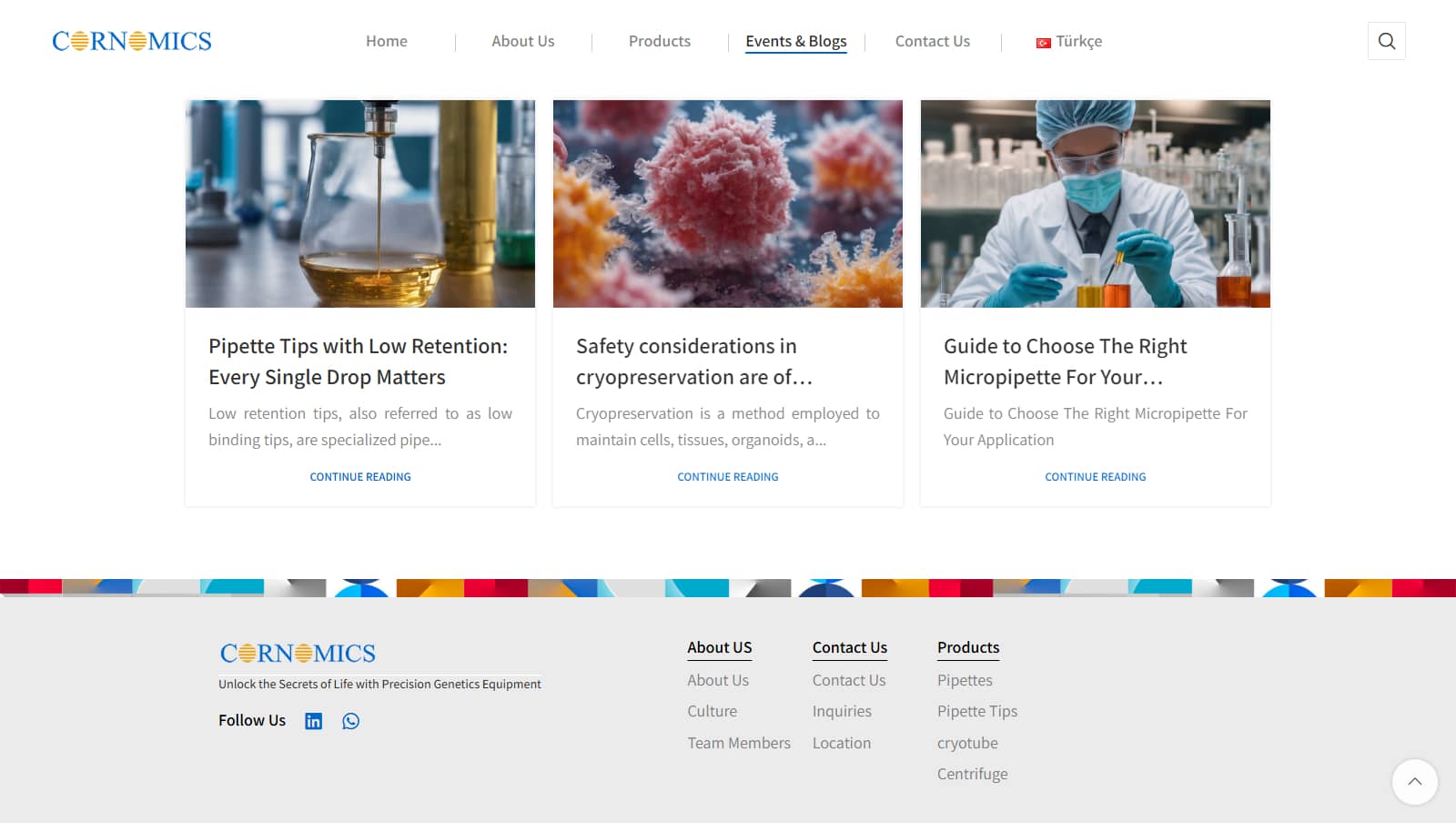Continue reading the Pipette Tips article
Screen dimensions: 1456x823
[x=360, y=476]
